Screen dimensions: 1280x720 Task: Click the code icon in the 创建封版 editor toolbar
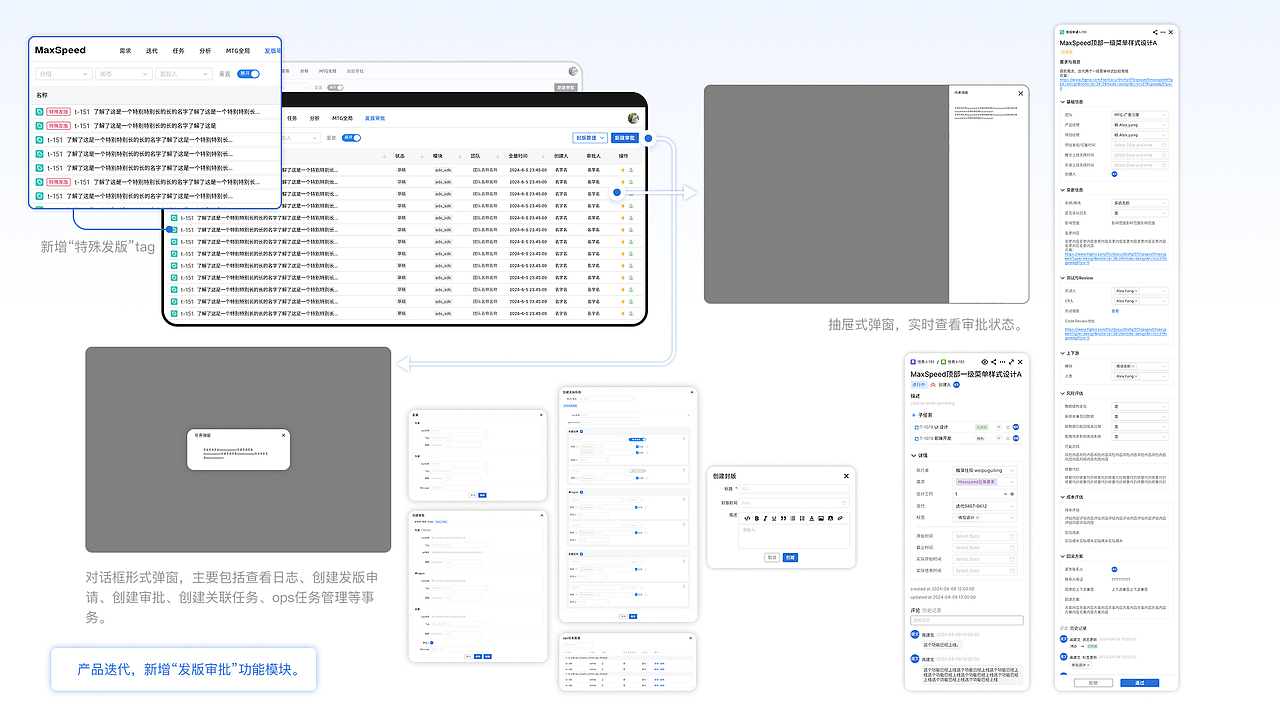(x=747, y=518)
